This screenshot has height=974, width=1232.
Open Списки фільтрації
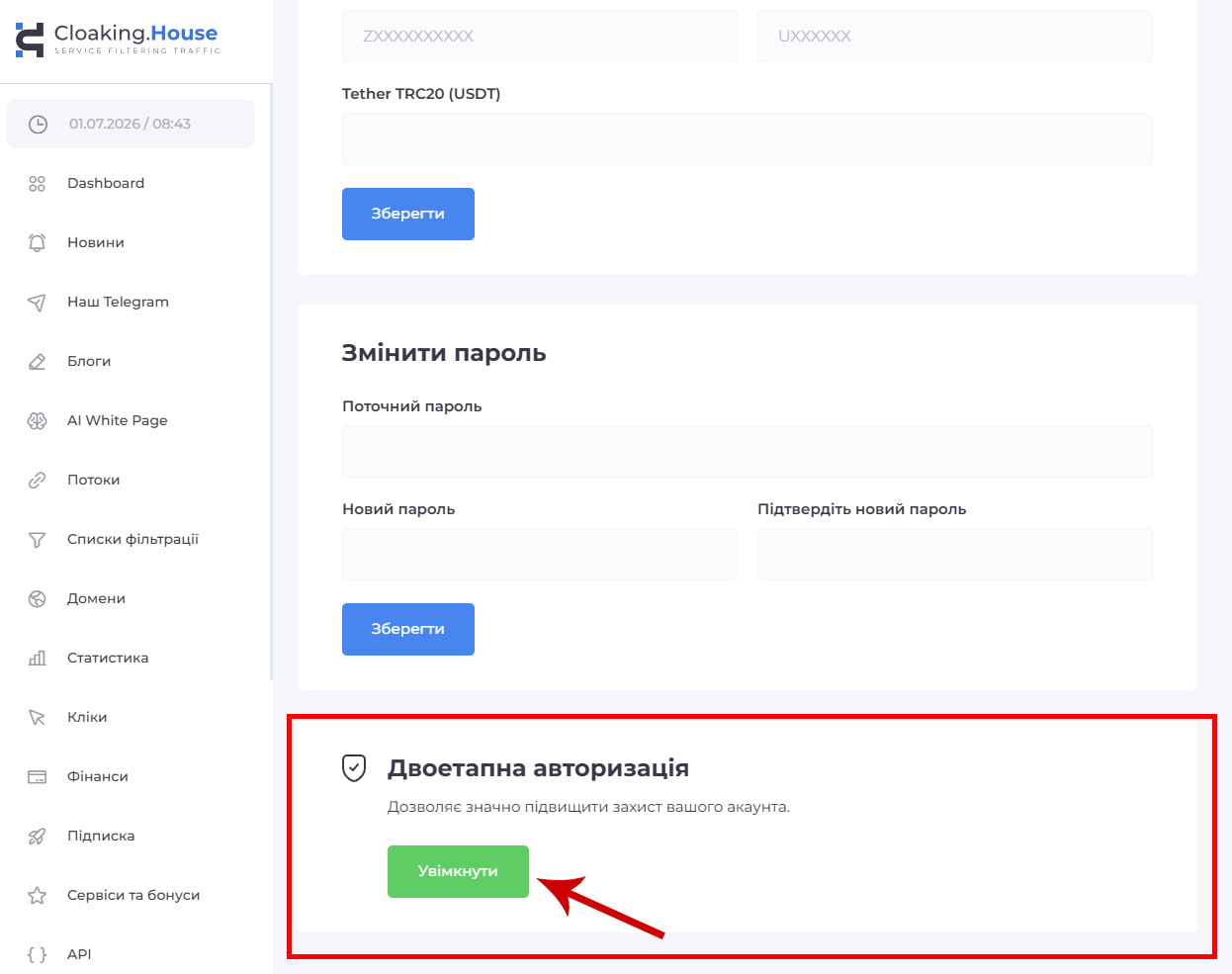tap(132, 539)
